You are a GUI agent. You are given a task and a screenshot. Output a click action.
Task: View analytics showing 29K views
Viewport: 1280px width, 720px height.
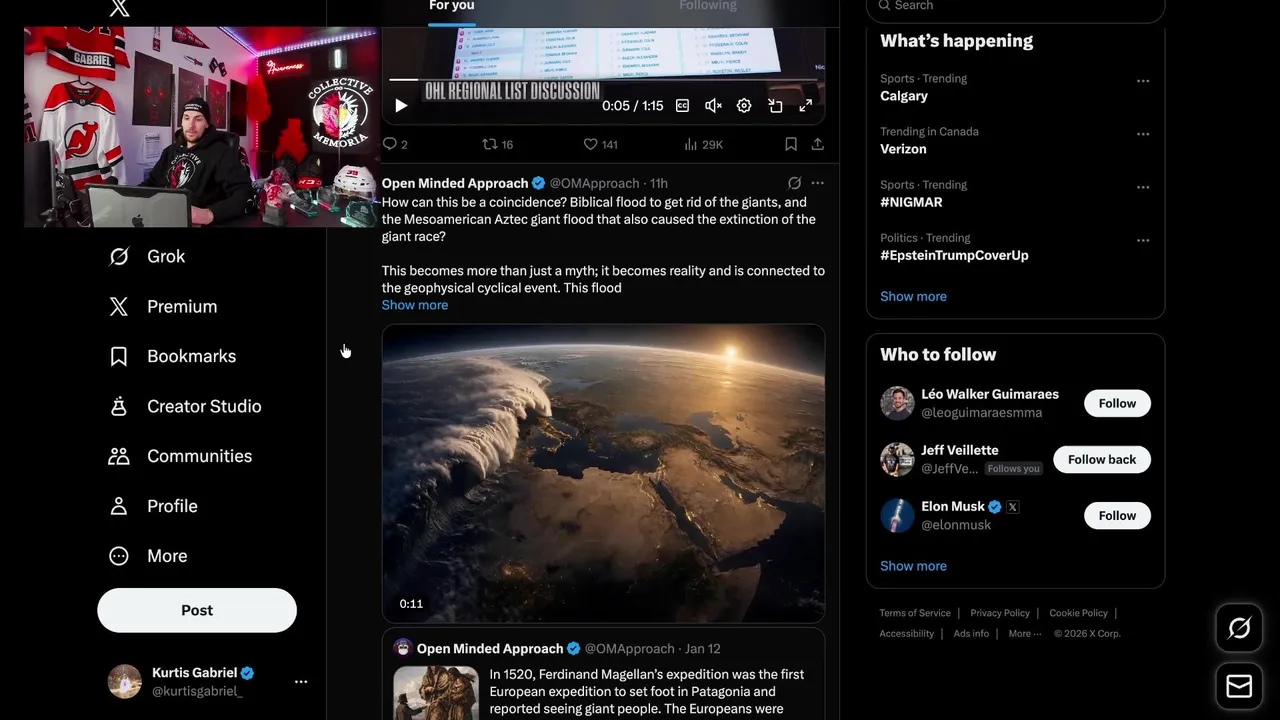click(x=703, y=144)
